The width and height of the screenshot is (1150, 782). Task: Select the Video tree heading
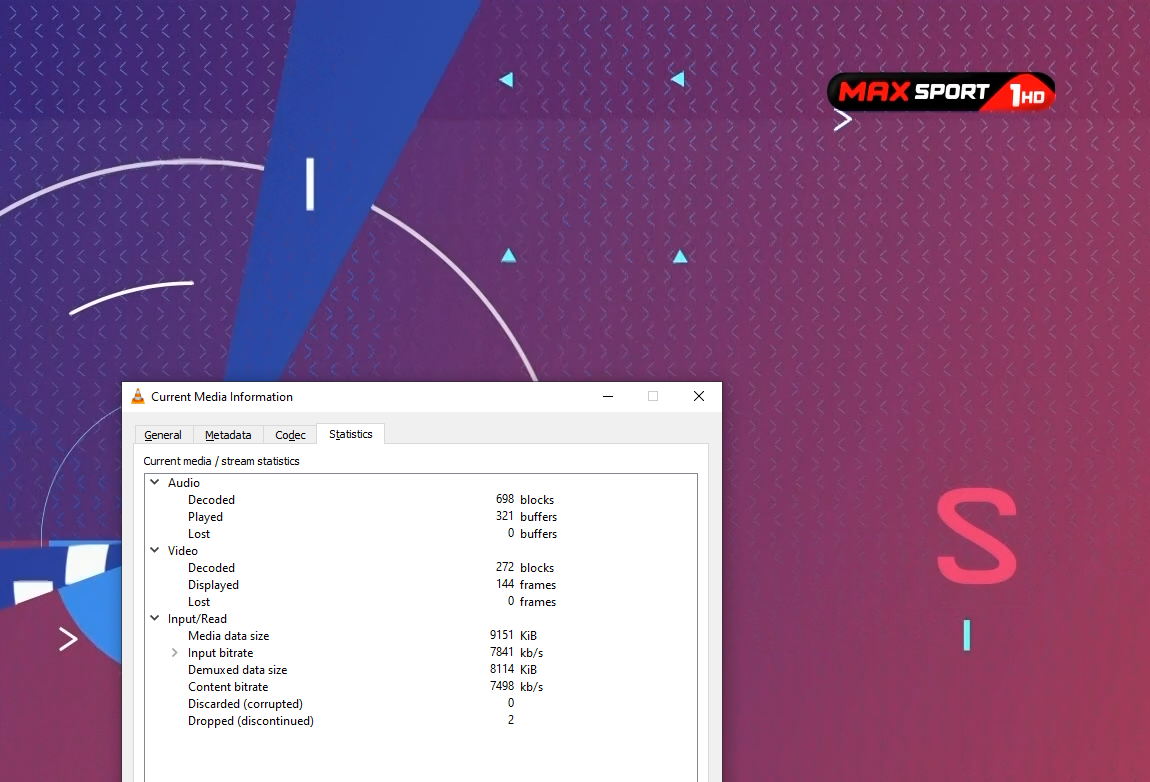click(183, 551)
